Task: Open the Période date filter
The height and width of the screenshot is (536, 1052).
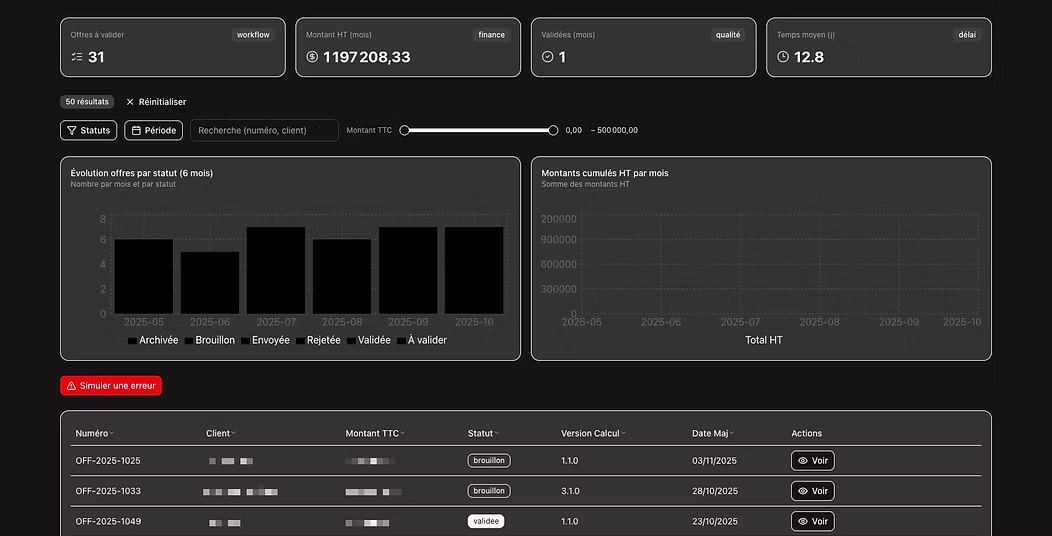Action: pyautogui.click(x=153, y=130)
